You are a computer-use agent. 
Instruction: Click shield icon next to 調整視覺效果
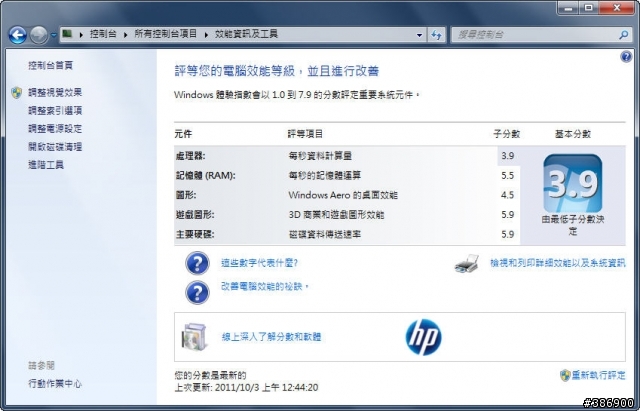point(17,93)
